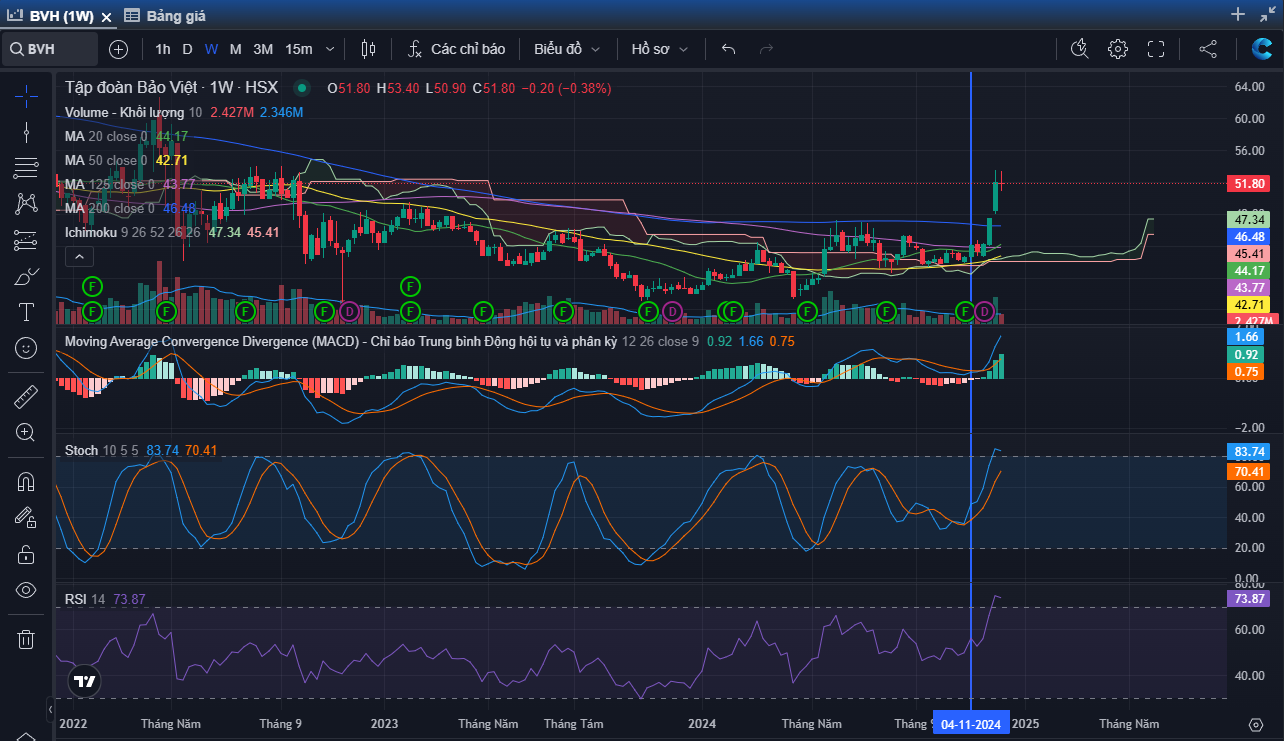1284x741 pixels.
Task: Click the MA 50 close legend
Action: pos(106,160)
